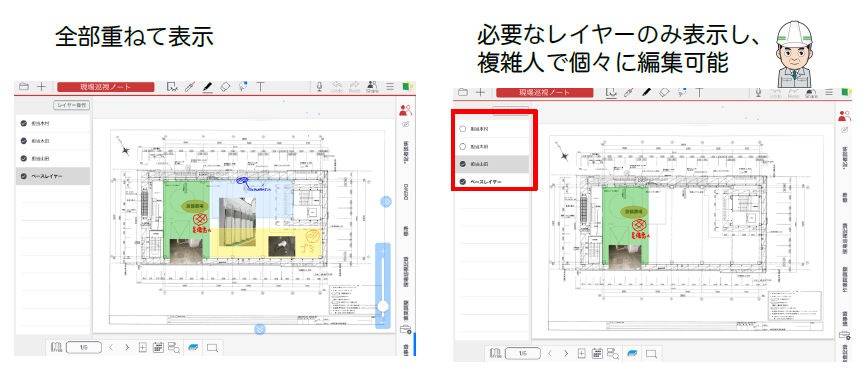Select eraser tool in 必要なレイヤーのみ表示 screenshot
Screen dimensions: 860x378
pos(664,93)
